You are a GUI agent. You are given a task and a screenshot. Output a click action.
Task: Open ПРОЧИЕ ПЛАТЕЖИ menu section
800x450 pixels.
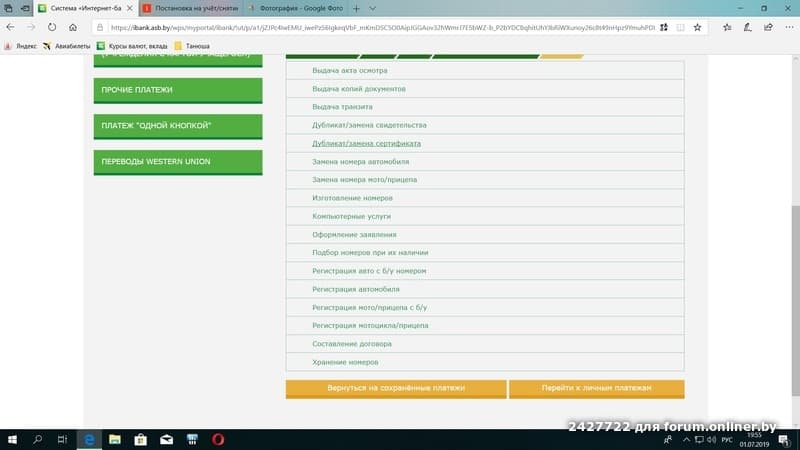(x=178, y=90)
